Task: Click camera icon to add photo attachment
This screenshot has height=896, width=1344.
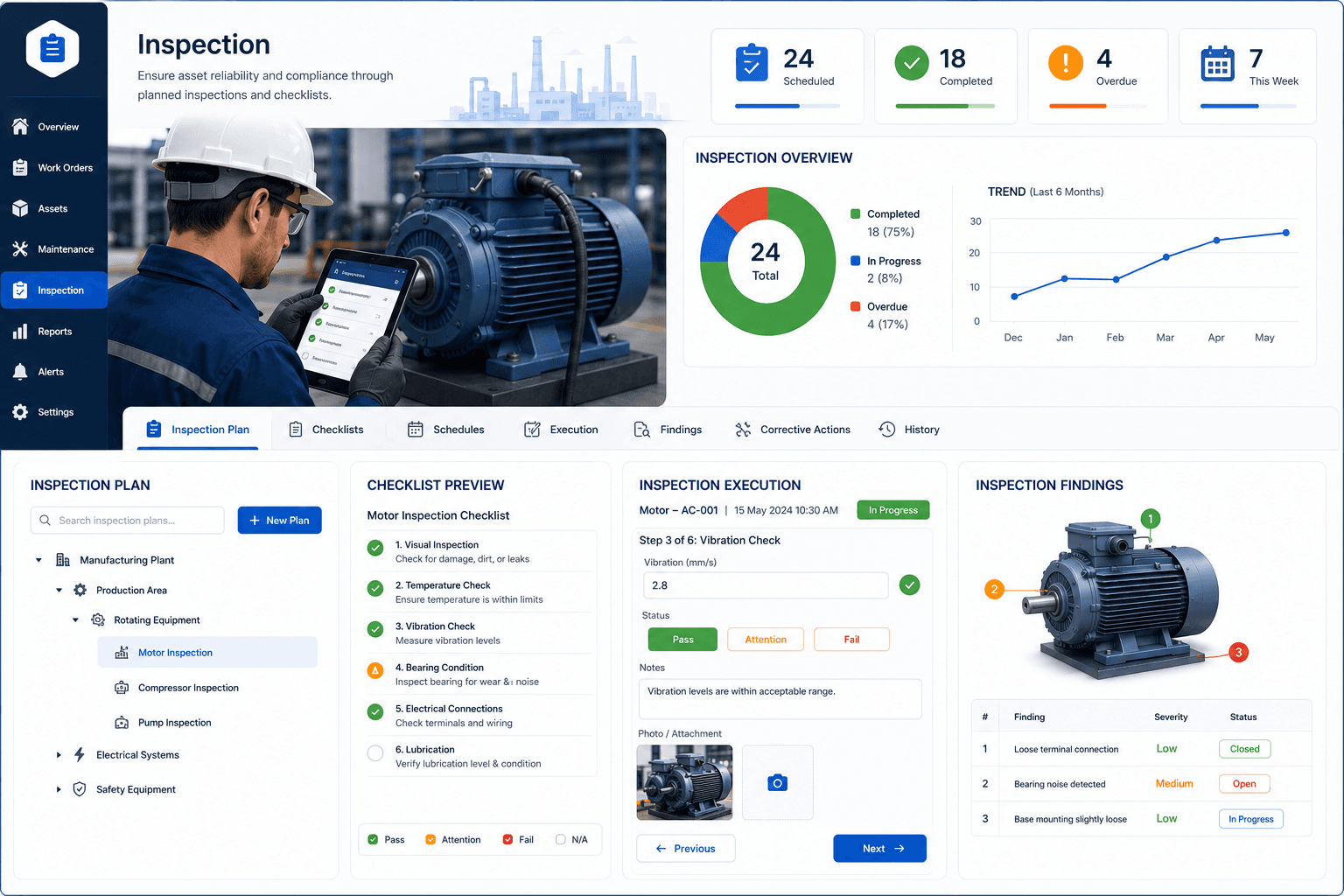Action: 777,782
